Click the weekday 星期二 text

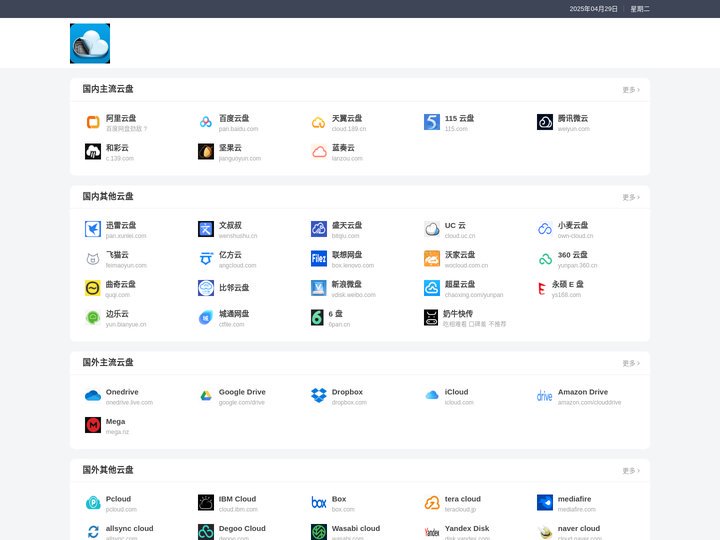tap(640, 9)
